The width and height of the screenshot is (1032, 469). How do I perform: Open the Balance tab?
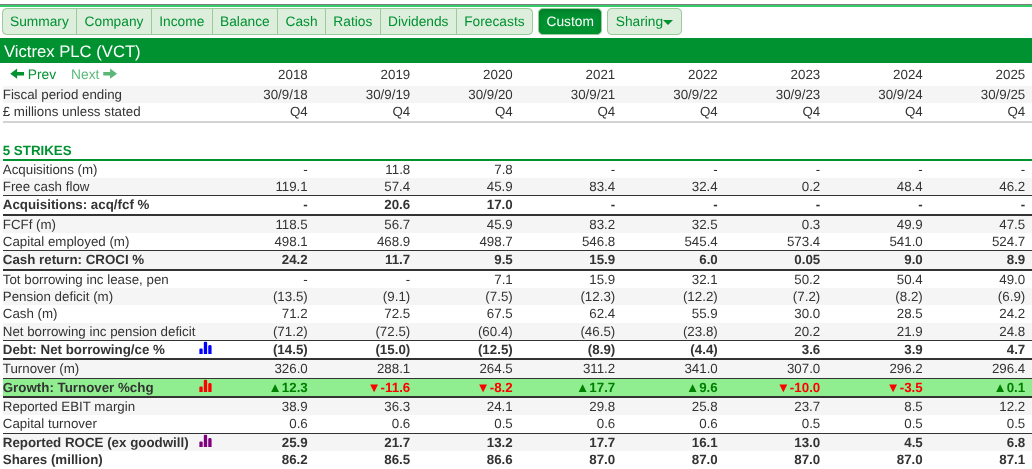(x=244, y=21)
